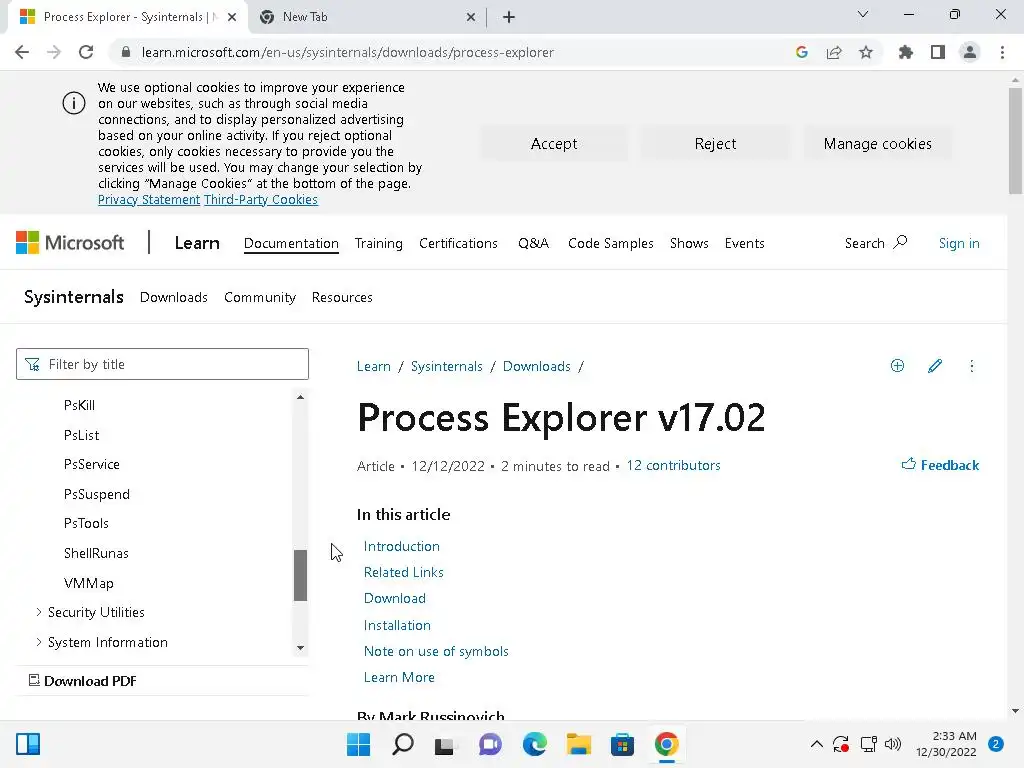1024x768 pixels.
Task: Open Task View in the taskbar
Action: coord(446,744)
